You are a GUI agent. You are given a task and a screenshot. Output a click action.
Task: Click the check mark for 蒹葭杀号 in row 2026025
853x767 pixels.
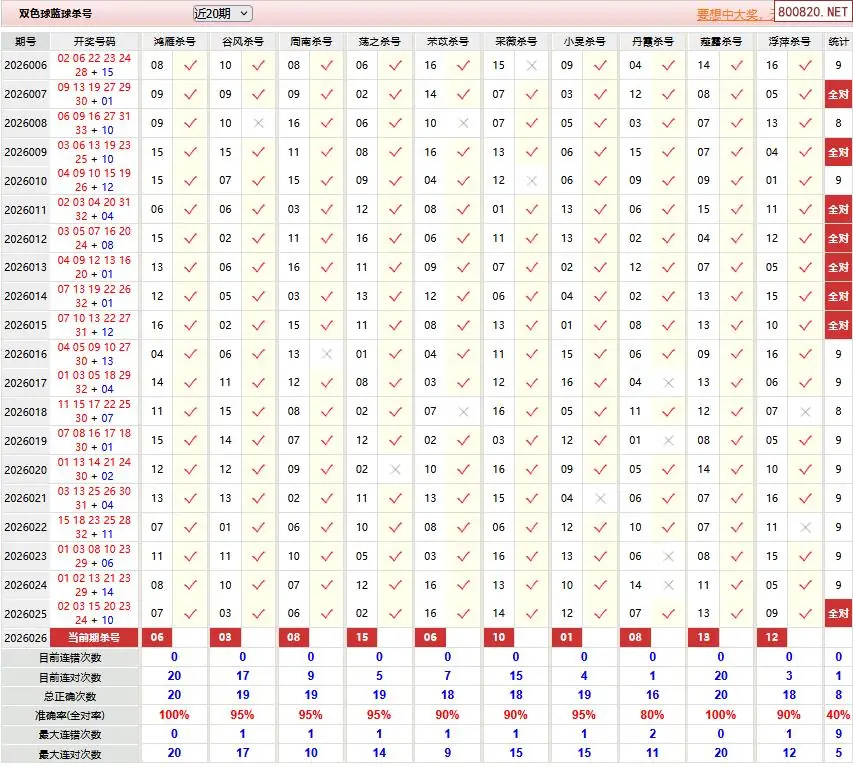click(737, 614)
